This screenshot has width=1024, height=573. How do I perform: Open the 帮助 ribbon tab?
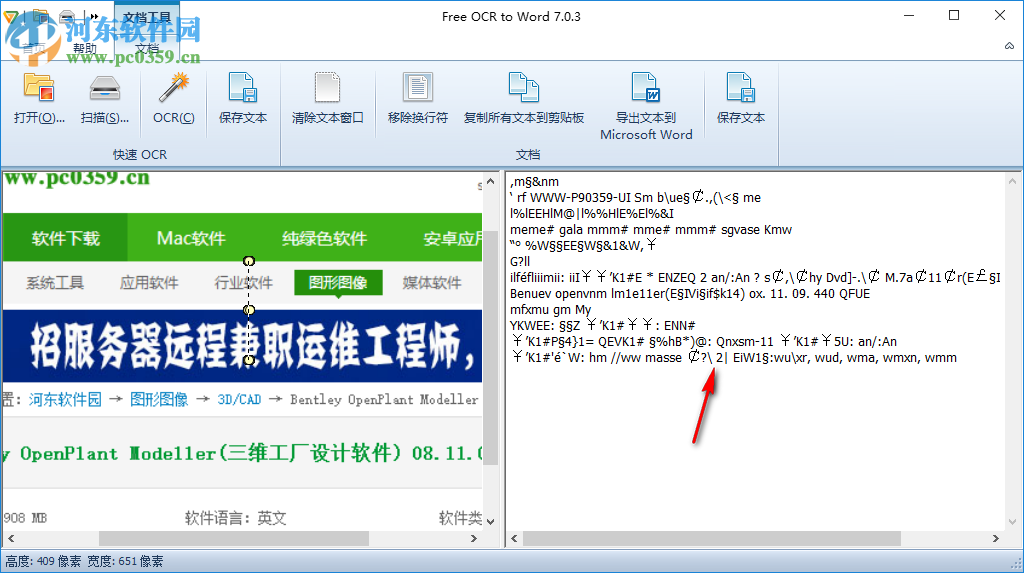[85, 48]
